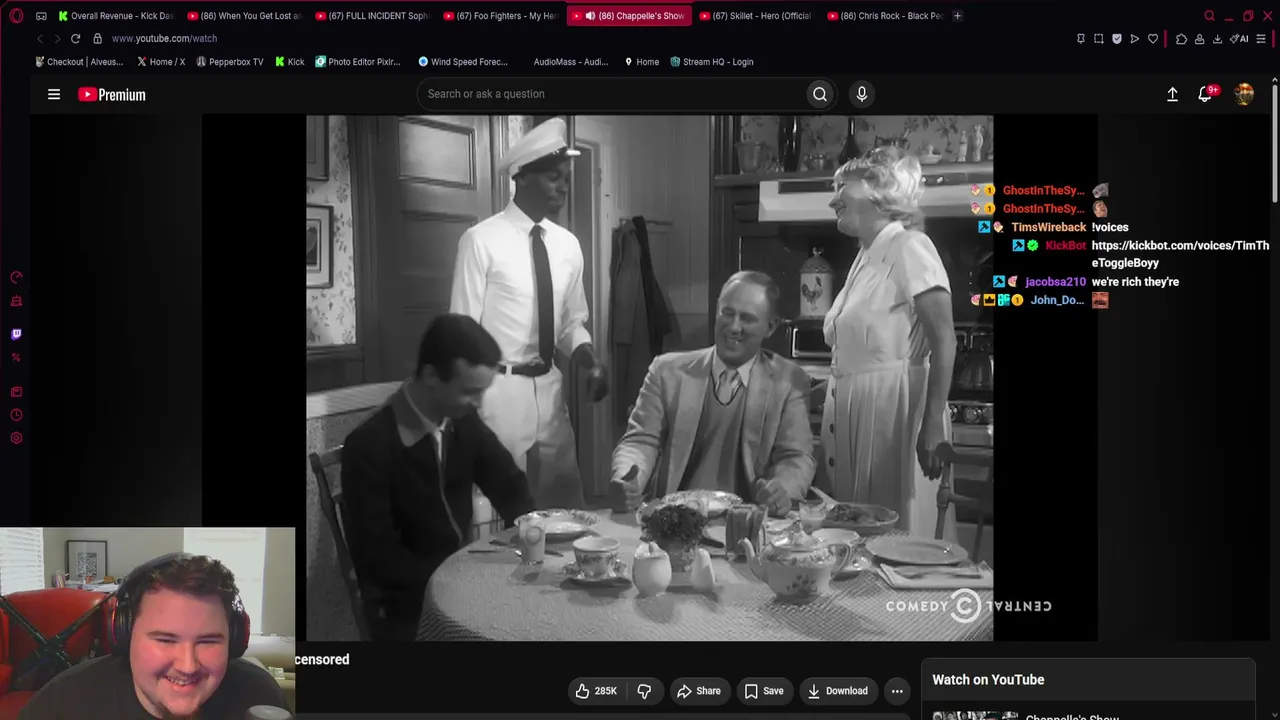The width and height of the screenshot is (1280, 720).
Task: Click jacobsa210 username in chat
Action: click(1055, 282)
